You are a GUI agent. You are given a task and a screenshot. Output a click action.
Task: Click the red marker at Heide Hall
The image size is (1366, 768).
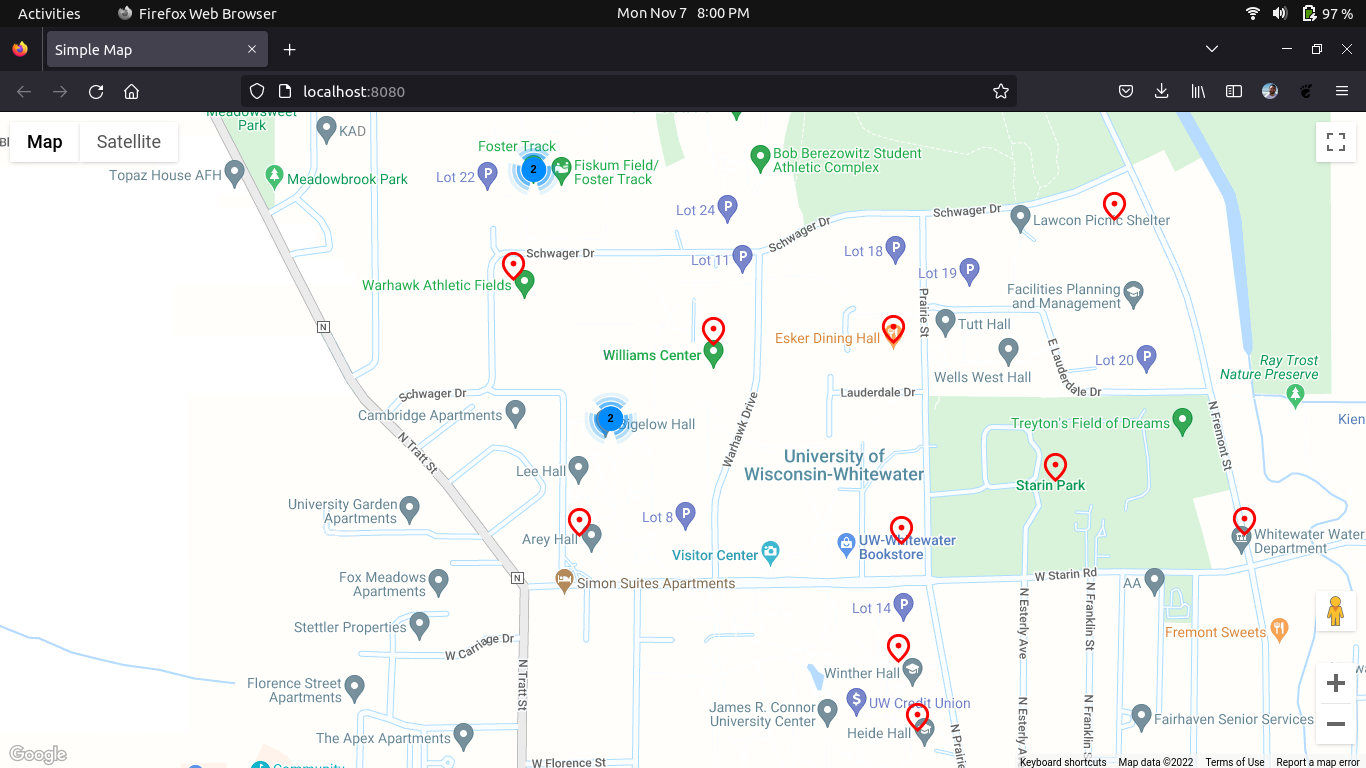click(x=917, y=717)
